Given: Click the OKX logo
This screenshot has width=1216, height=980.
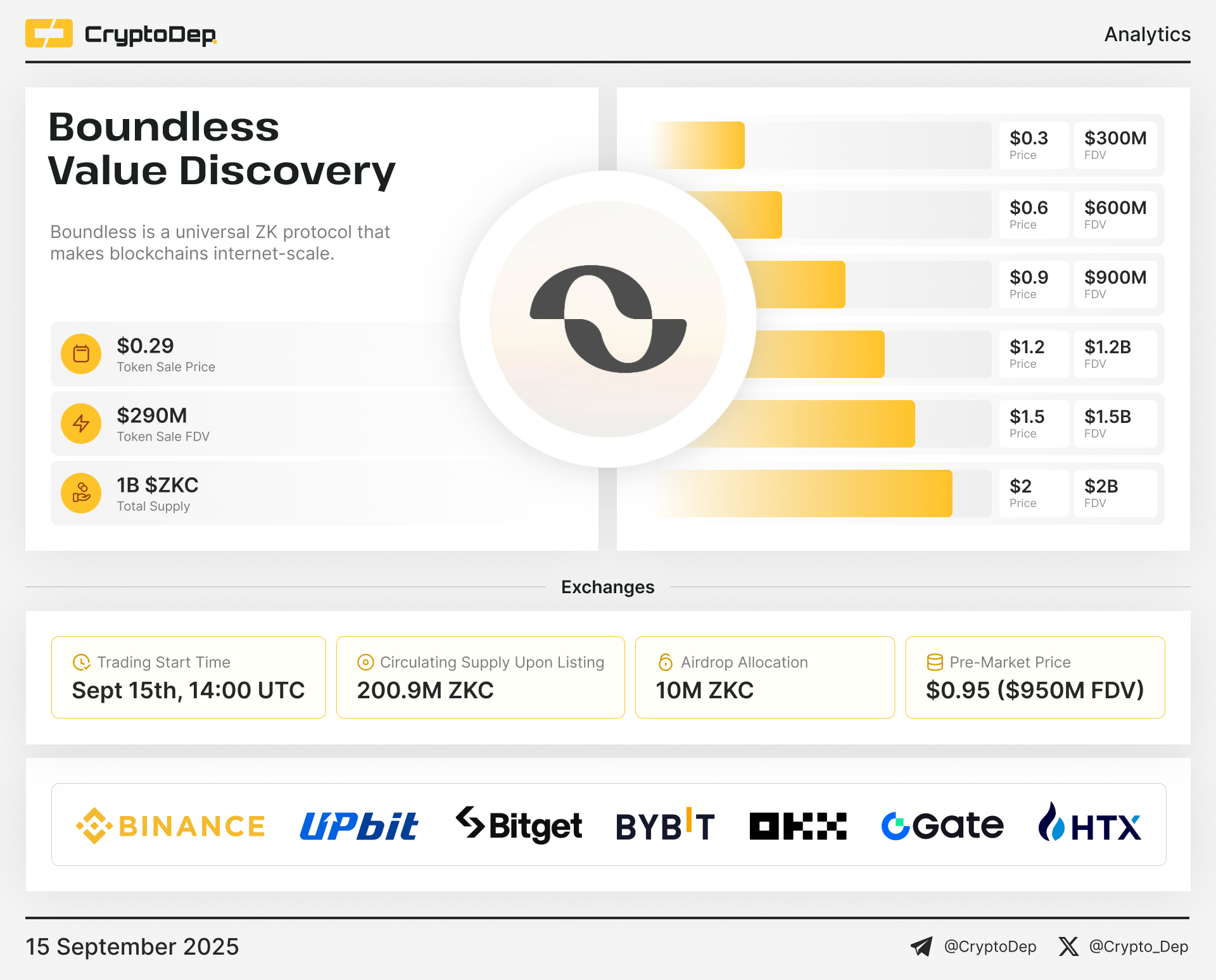Looking at the screenshot, I should 798,826.
